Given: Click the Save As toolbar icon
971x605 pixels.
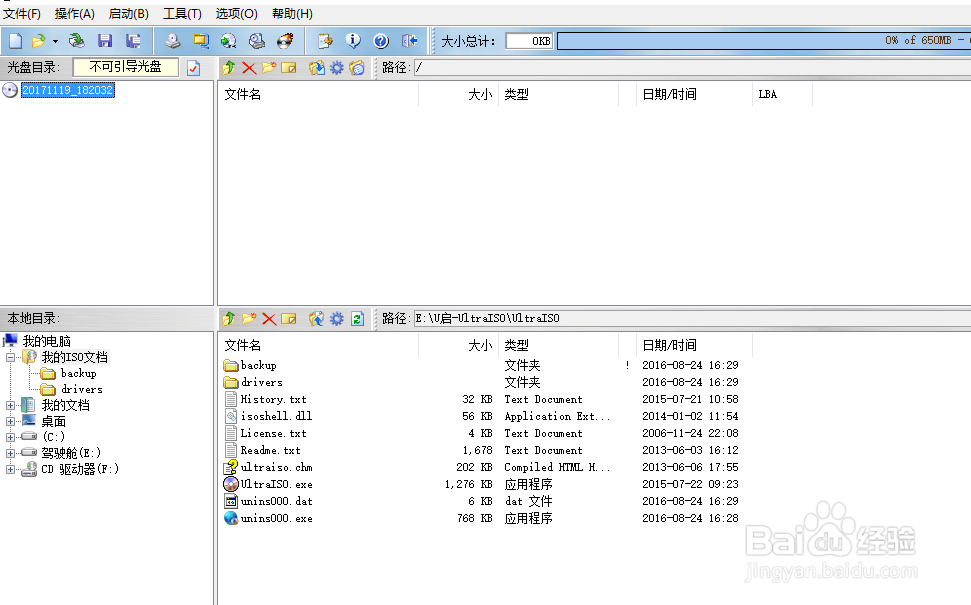Looking at the screenshot, I should pyautogui.click(x=133, y=41).
